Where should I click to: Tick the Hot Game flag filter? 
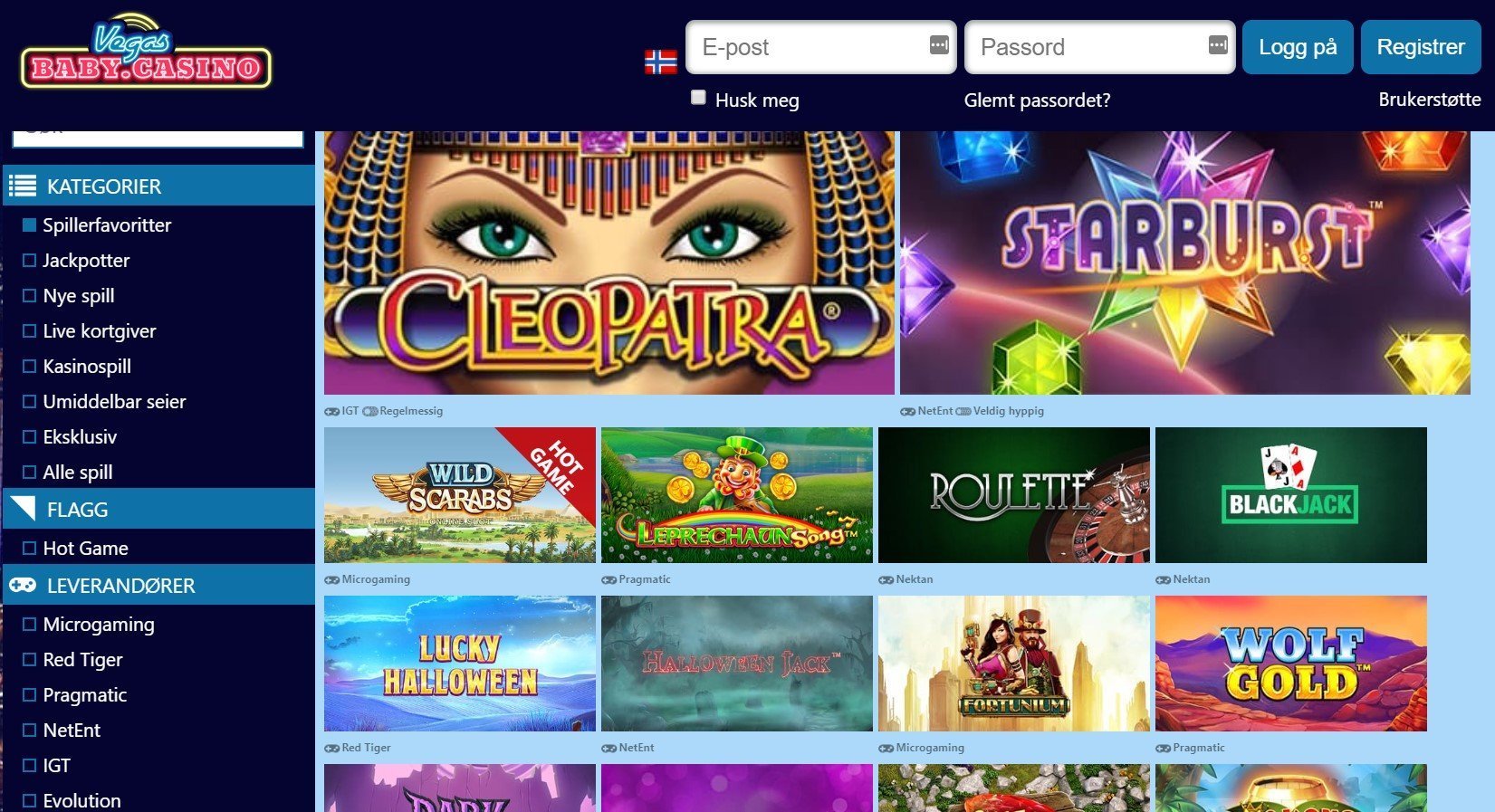(x=29, y=549)
